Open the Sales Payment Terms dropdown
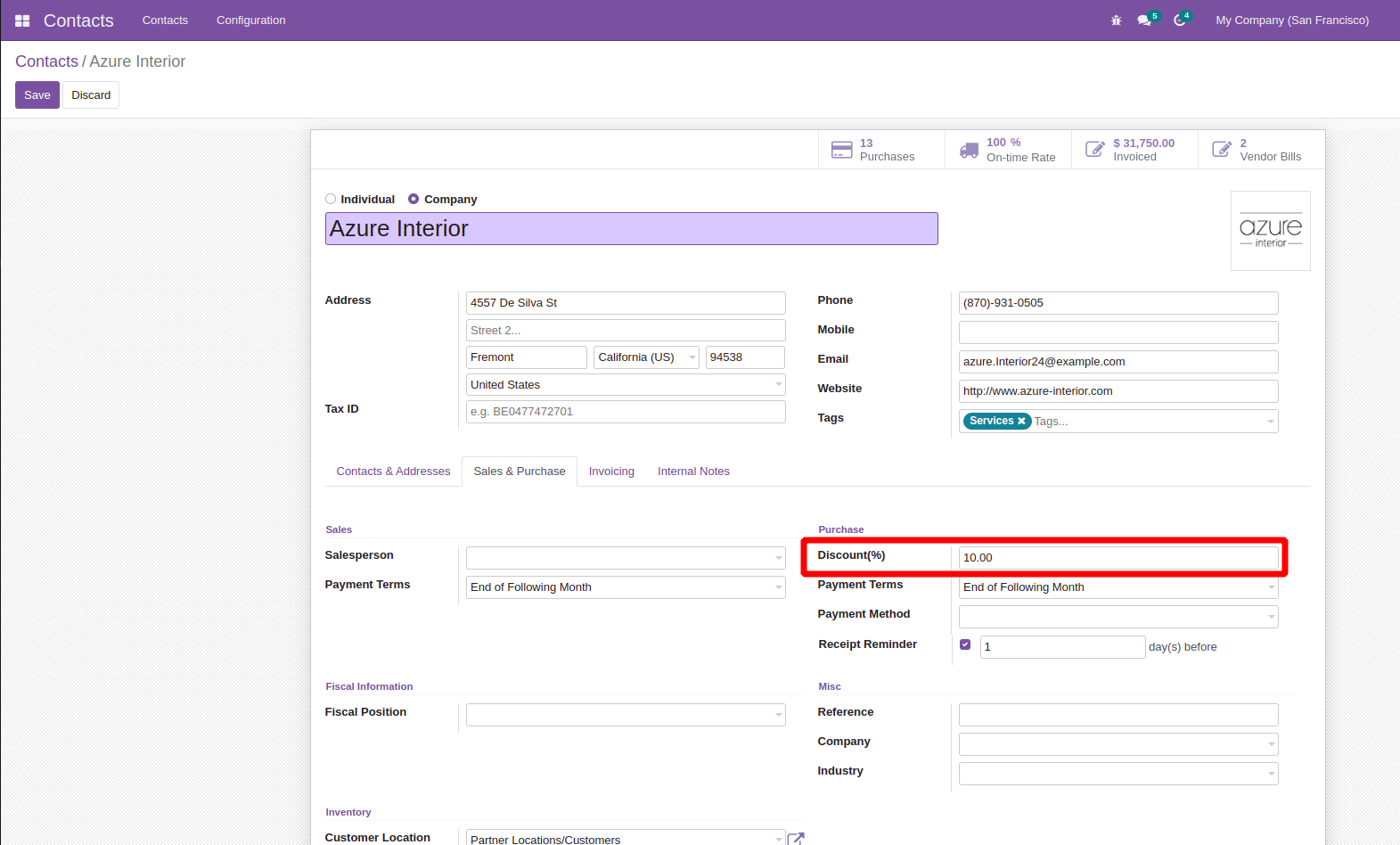Viewport: 1400px width, 845px height. (x=626, y=587)
